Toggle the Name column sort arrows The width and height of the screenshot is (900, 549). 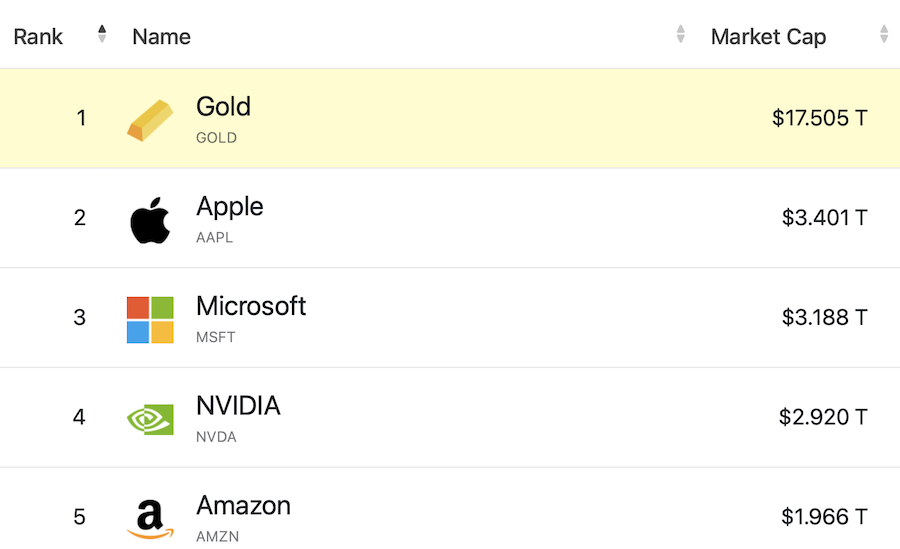681,35
